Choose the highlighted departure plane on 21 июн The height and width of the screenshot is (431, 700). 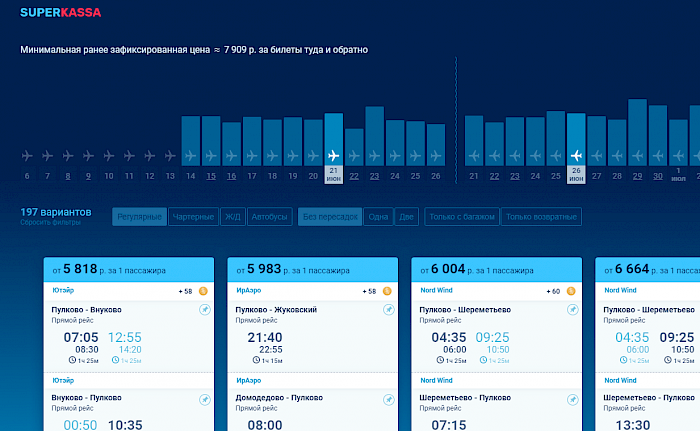333,156
